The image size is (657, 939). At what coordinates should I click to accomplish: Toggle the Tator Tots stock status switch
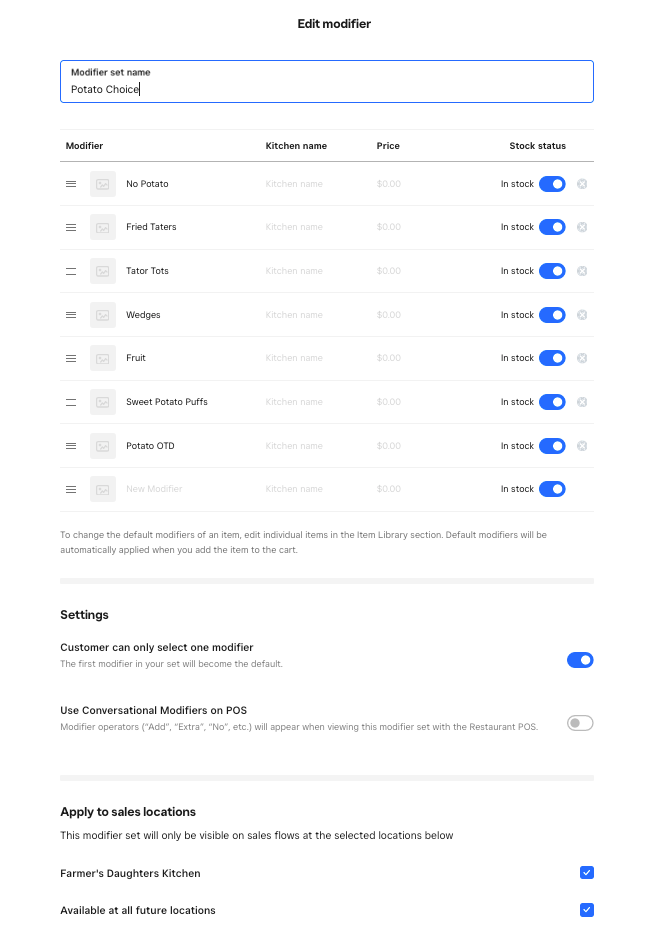(552, 271)
